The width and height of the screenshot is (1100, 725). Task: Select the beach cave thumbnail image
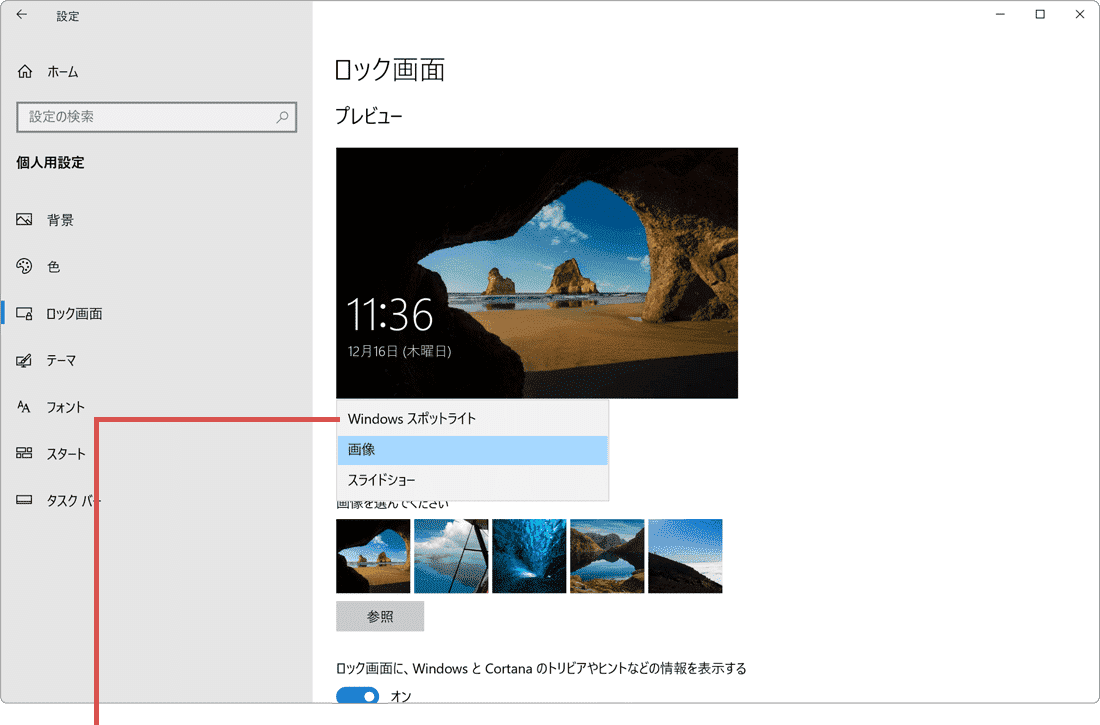(x=373, y=556)
